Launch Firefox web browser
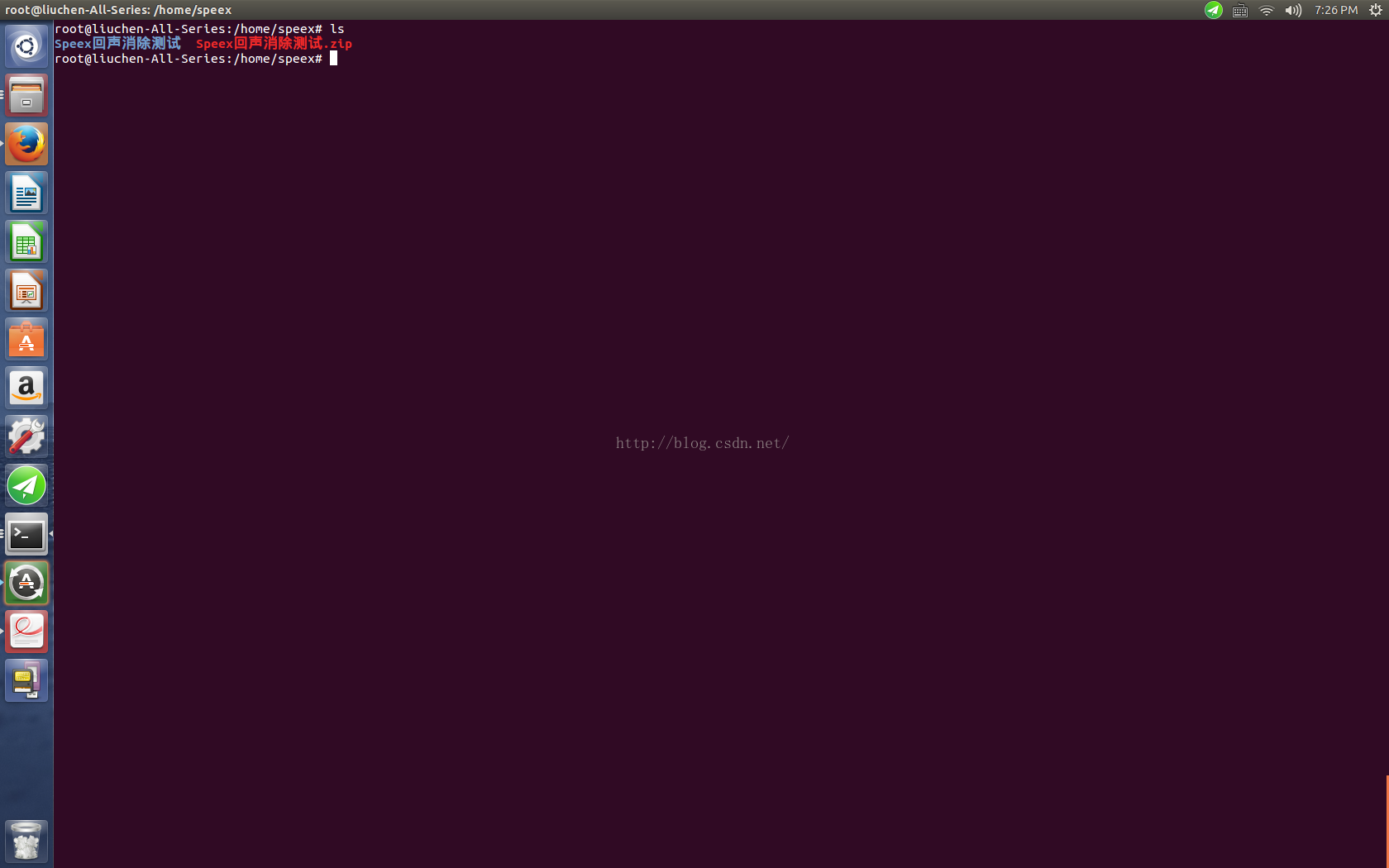This screenshot has height=868, width=1389. (26, 144)
